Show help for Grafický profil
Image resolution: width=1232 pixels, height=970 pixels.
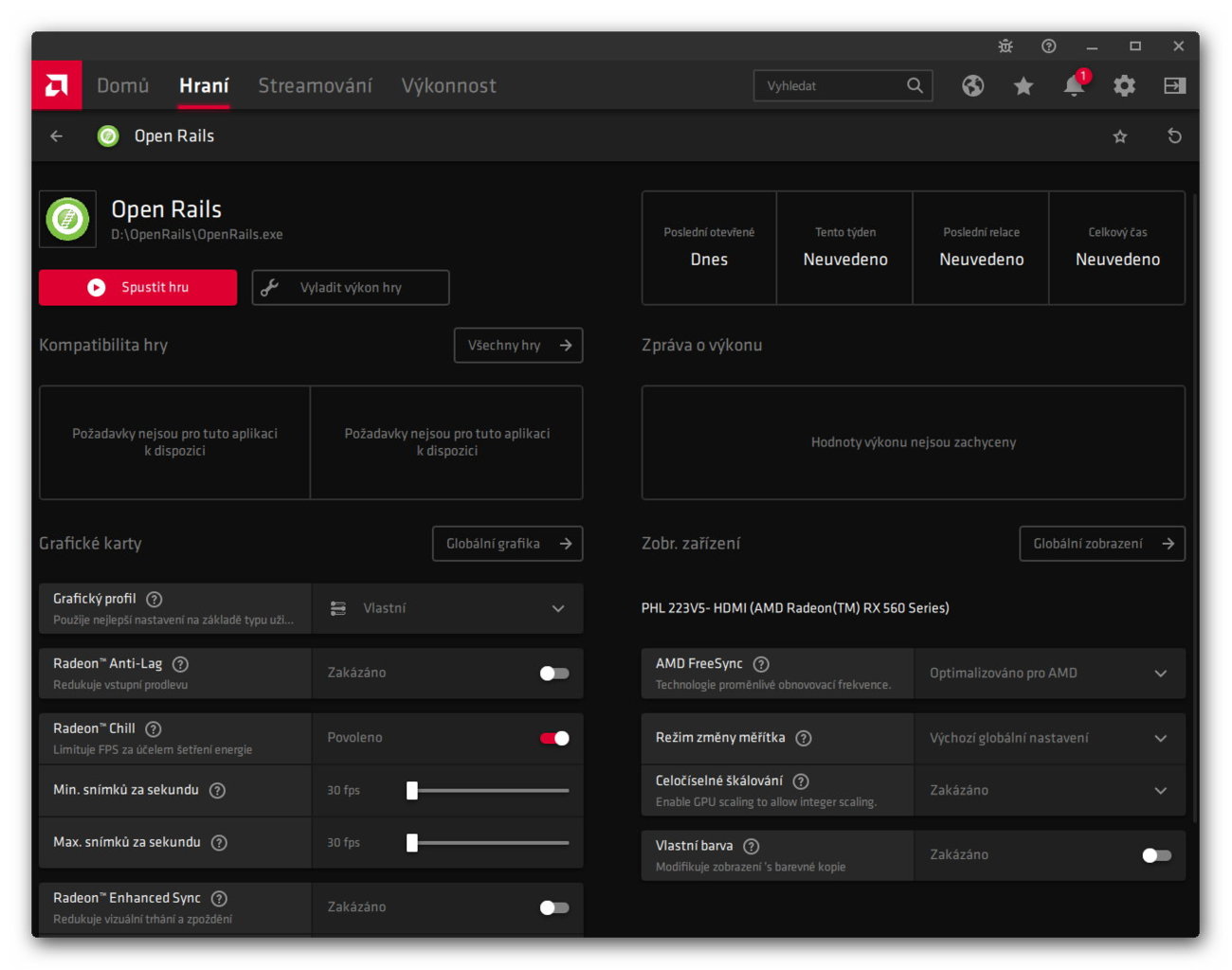tap(154, 599)
